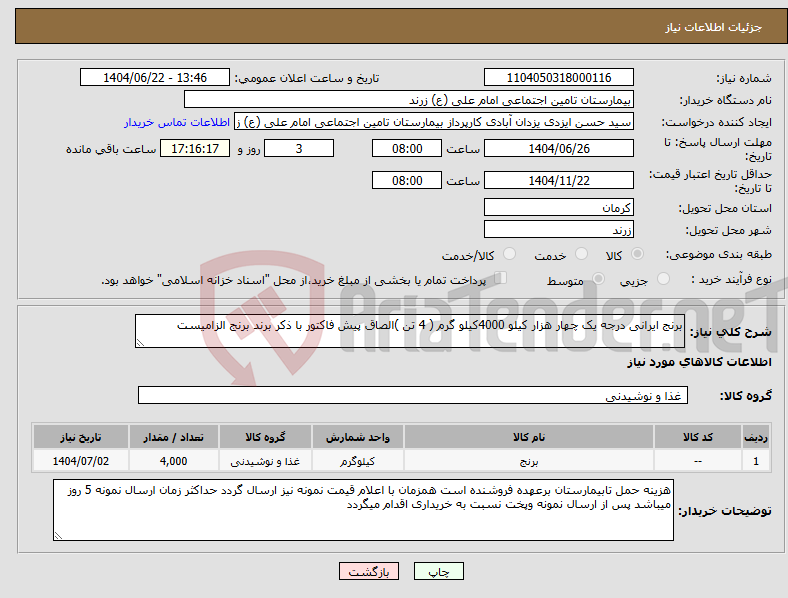
Task: Click the buyer organization name field
Action: (409, 99)
